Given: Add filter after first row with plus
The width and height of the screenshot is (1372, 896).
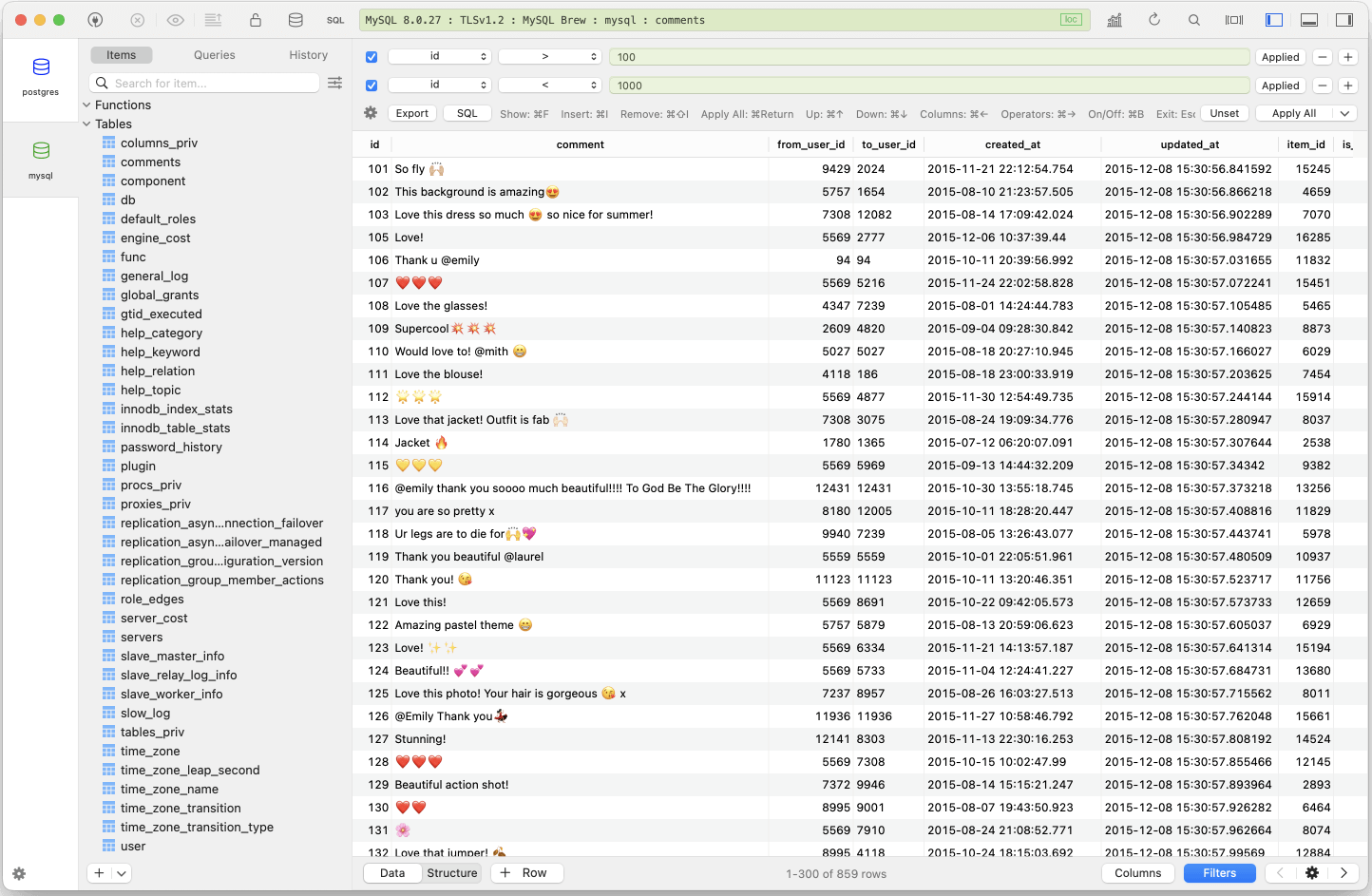Looking at the screenshot, I should pyautogui.click(x=1348, y=57).
